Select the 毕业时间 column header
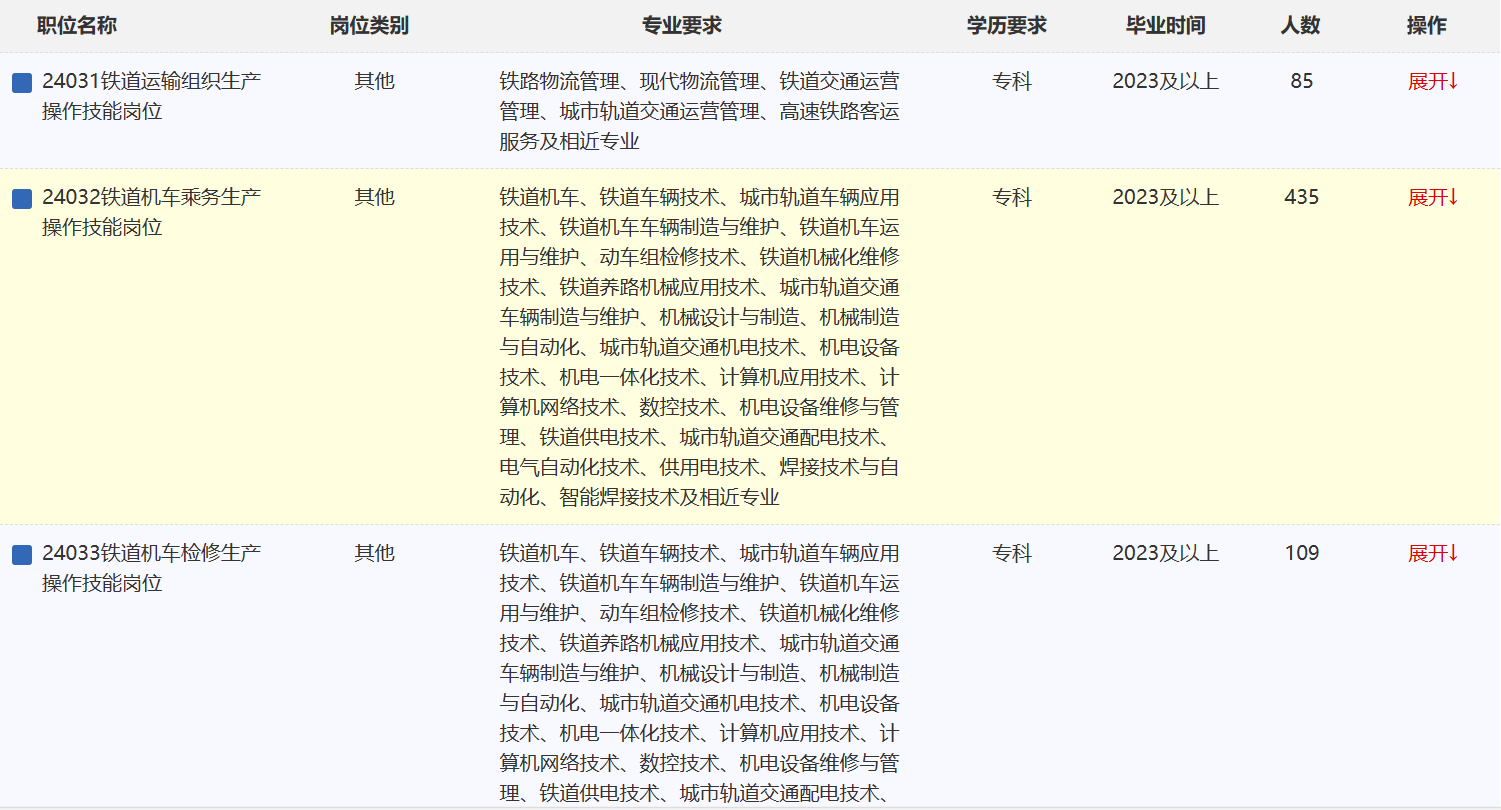Viewport: 1501px width, 810px height. (x=1165, y=26)
